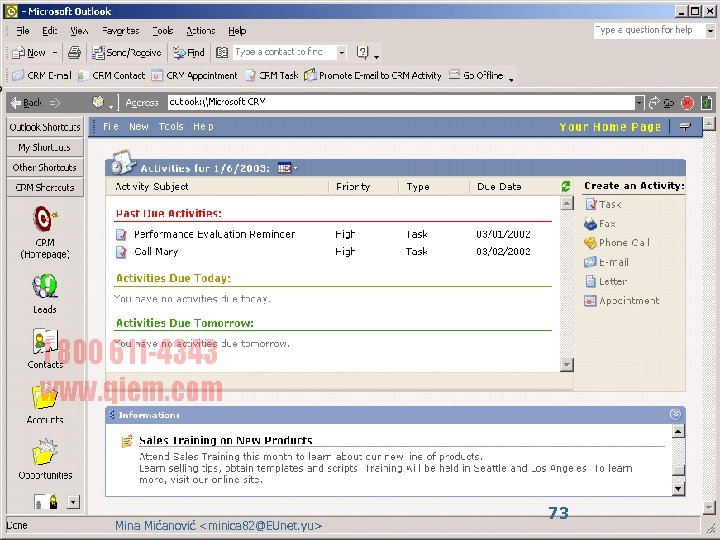Open the New item dropdown arrow
The height and width of the screenshot is (540, 720).
point(55,53)
